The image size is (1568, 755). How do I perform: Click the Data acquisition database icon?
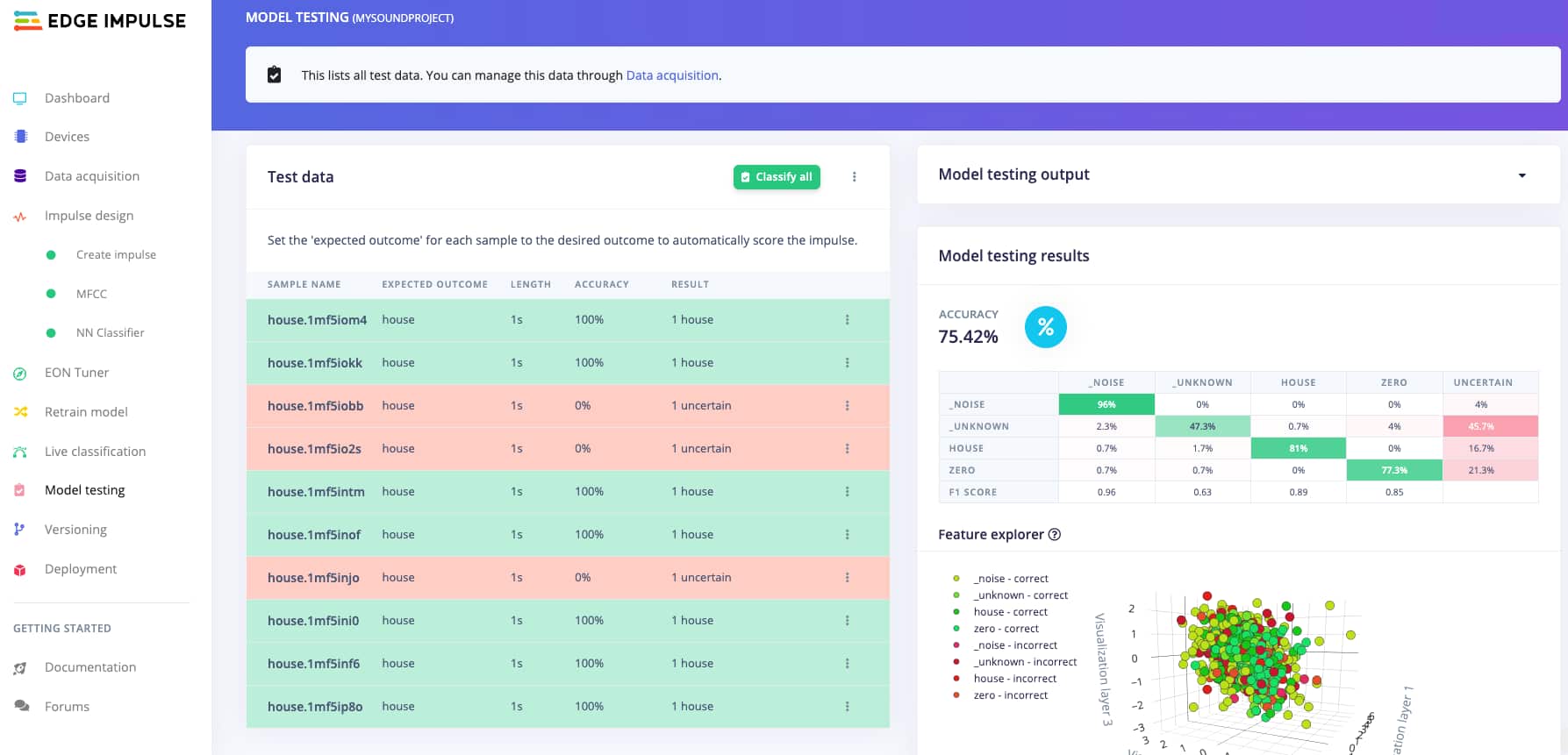(20, 176)
